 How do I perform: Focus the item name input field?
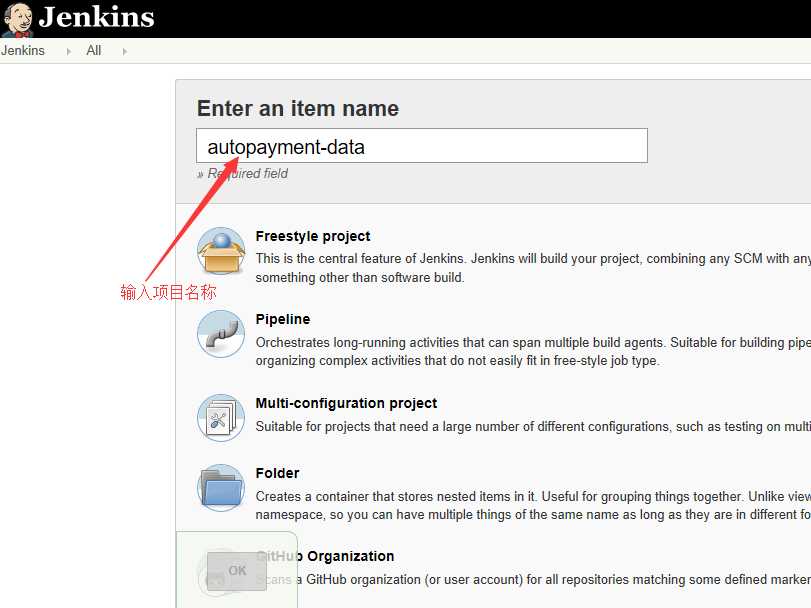(x=422, y=146)
